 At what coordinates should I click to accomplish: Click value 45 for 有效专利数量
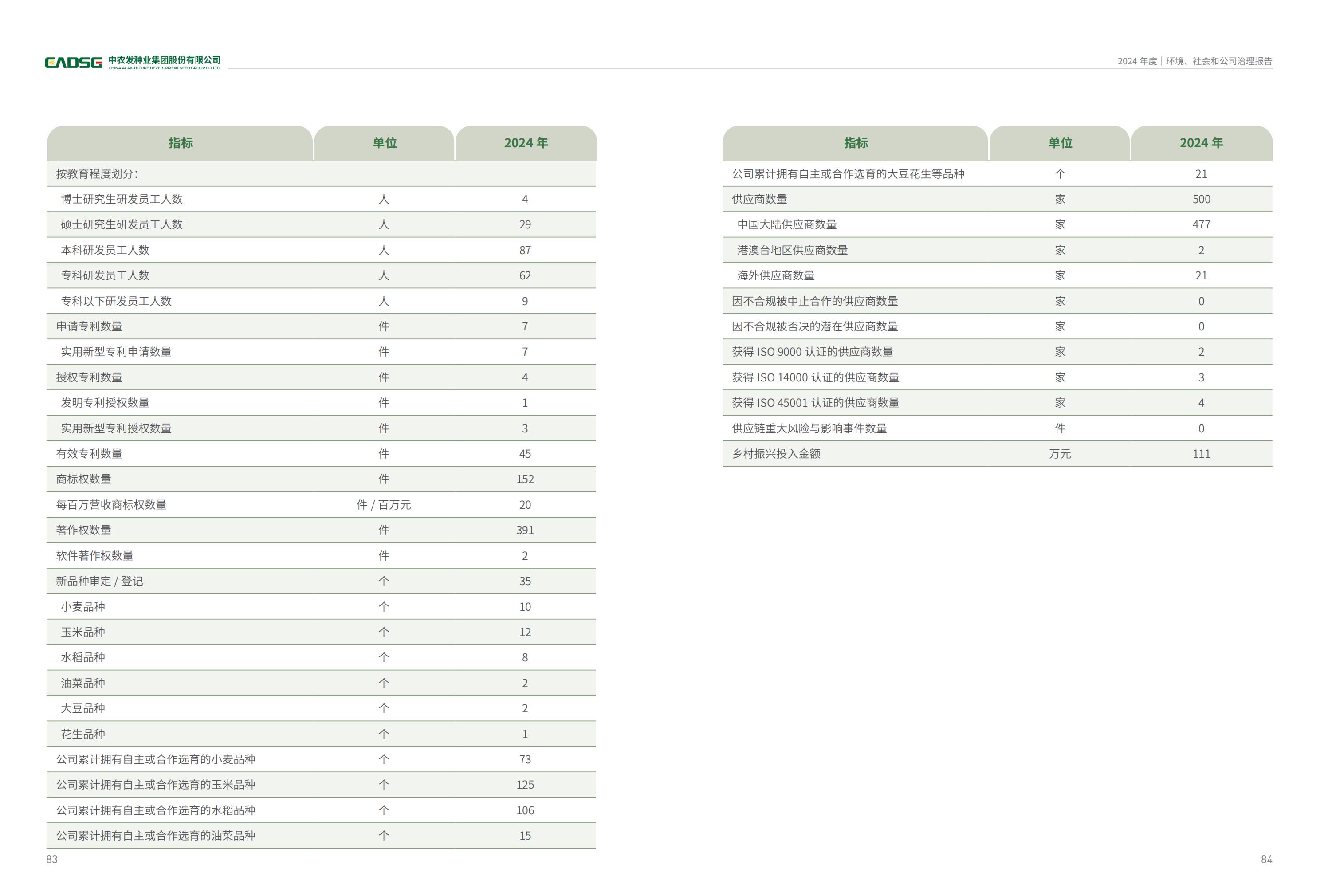(x=525, y=454)
